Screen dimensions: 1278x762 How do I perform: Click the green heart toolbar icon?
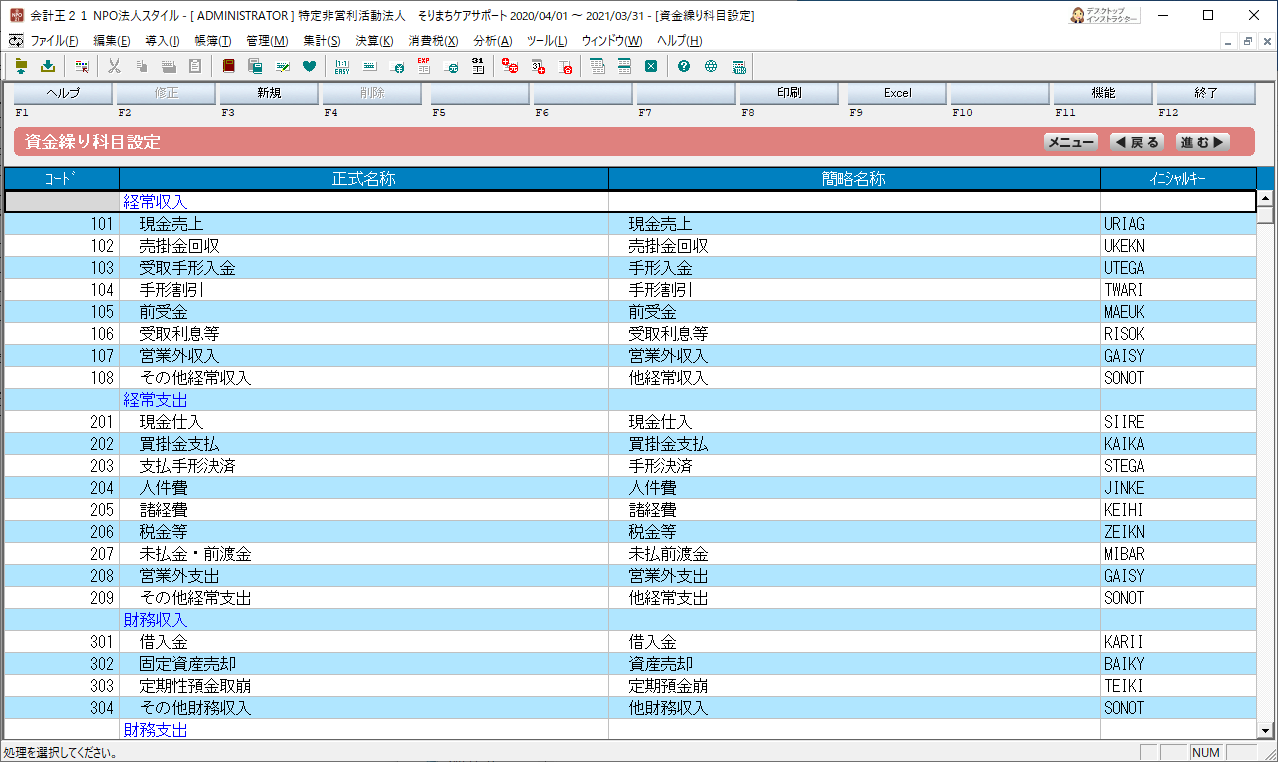310,67
